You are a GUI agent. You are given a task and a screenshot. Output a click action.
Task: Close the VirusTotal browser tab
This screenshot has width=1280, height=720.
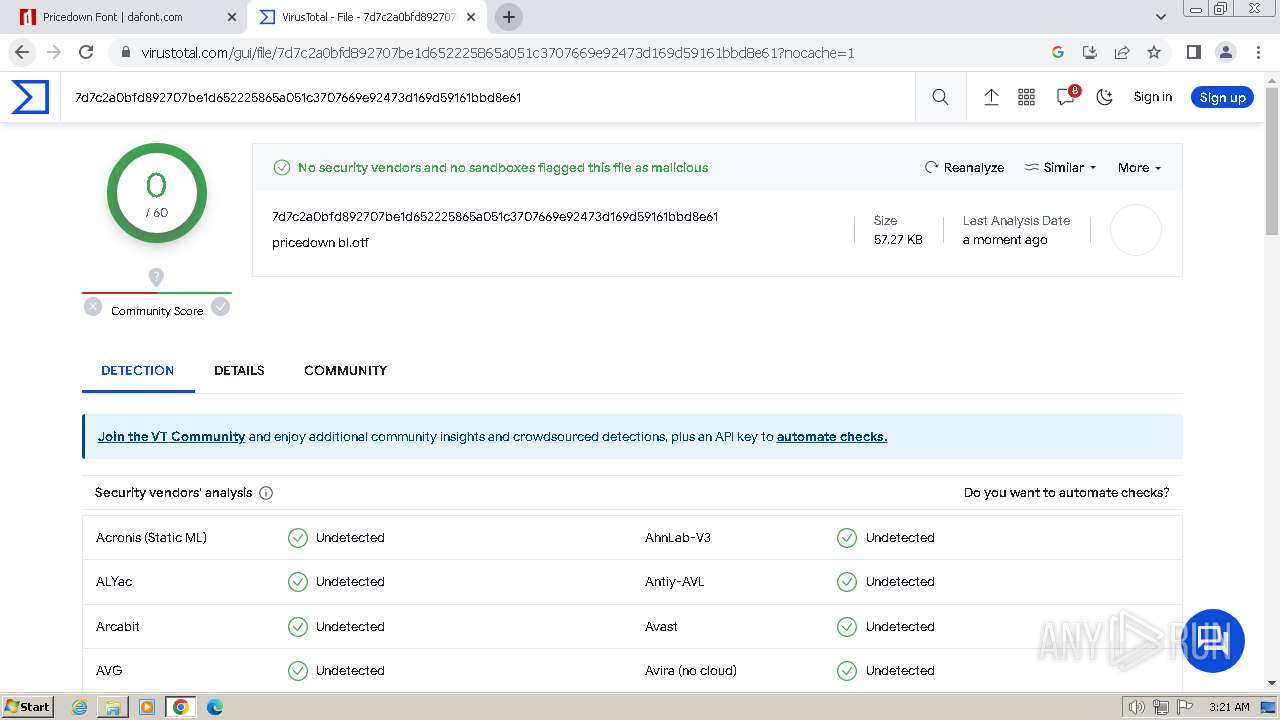[x=471, y=17]
